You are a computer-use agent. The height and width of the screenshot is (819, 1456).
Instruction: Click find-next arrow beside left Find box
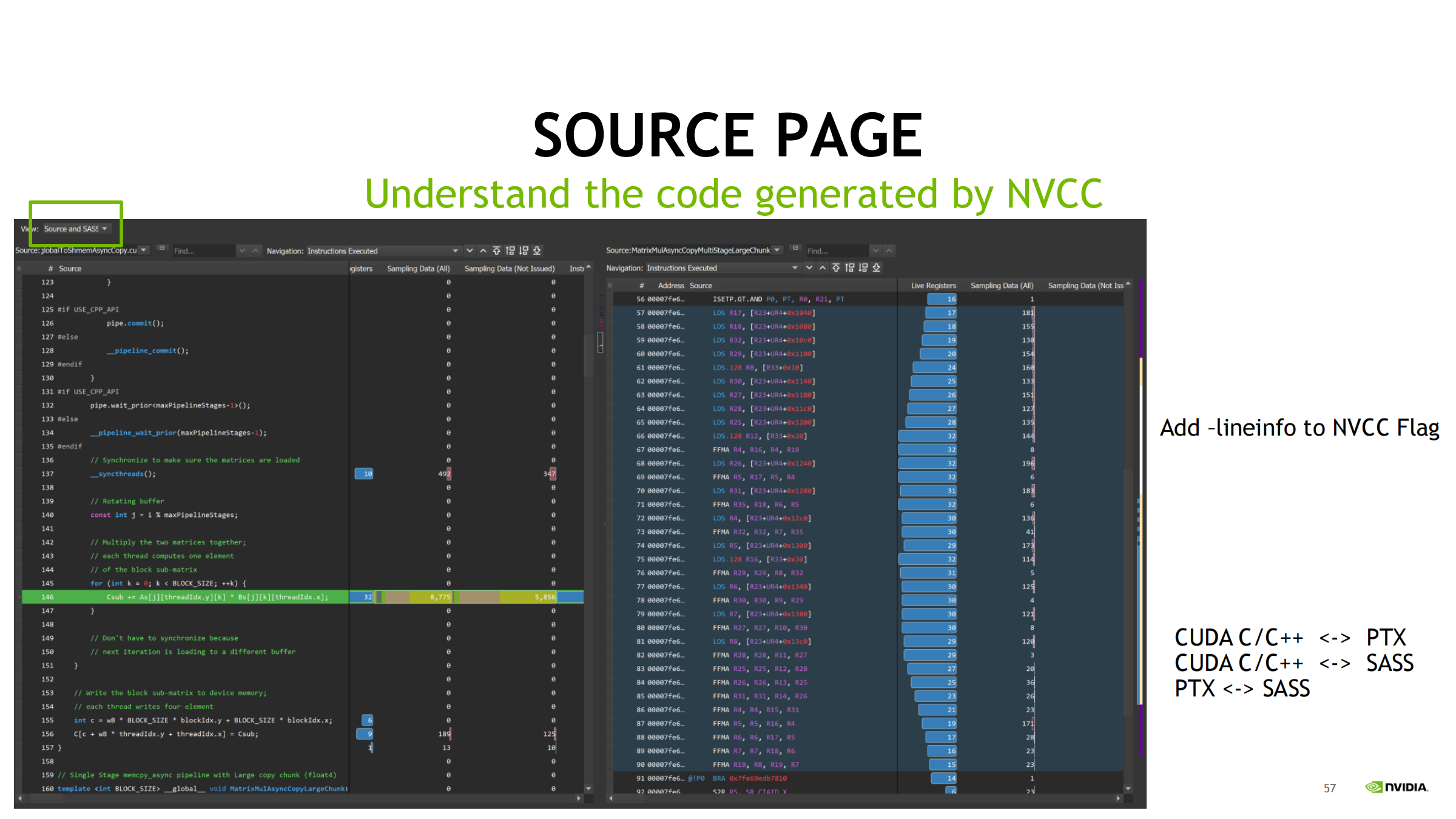tap(242, 251)
